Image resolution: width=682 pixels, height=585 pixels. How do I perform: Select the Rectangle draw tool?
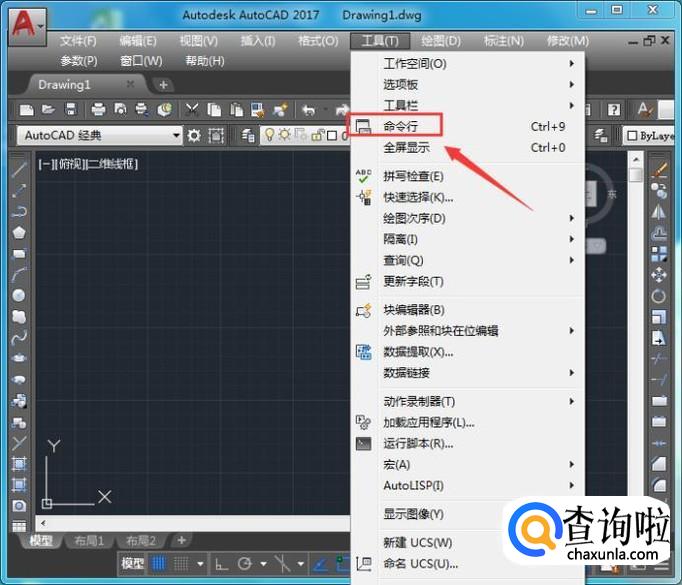coord(19,254)
